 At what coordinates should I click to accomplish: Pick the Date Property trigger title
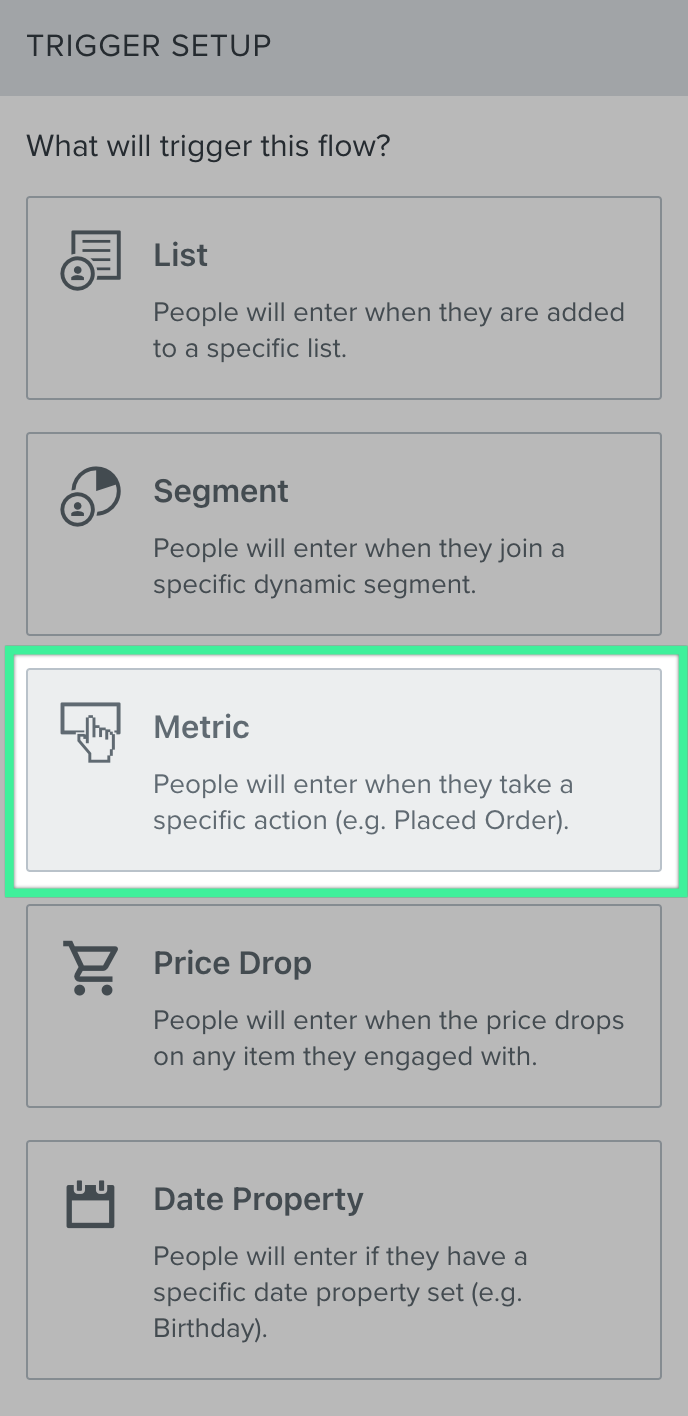click(x=258, y=1199)
